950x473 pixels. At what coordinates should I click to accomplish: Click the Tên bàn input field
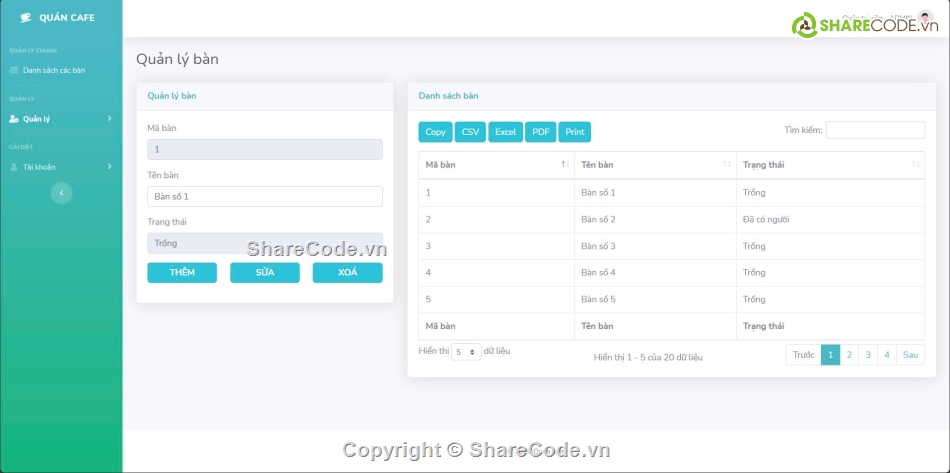point(265,196)
